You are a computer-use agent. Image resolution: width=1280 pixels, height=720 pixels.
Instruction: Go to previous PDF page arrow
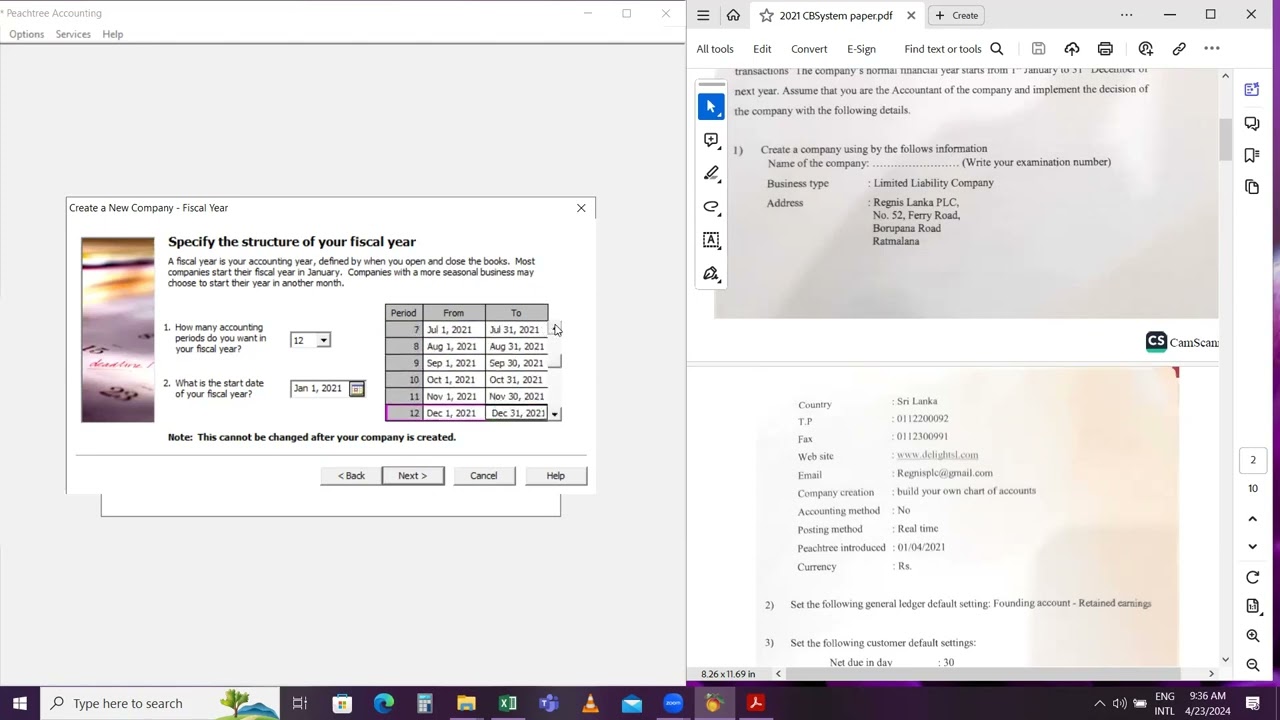pos(1253,519)
